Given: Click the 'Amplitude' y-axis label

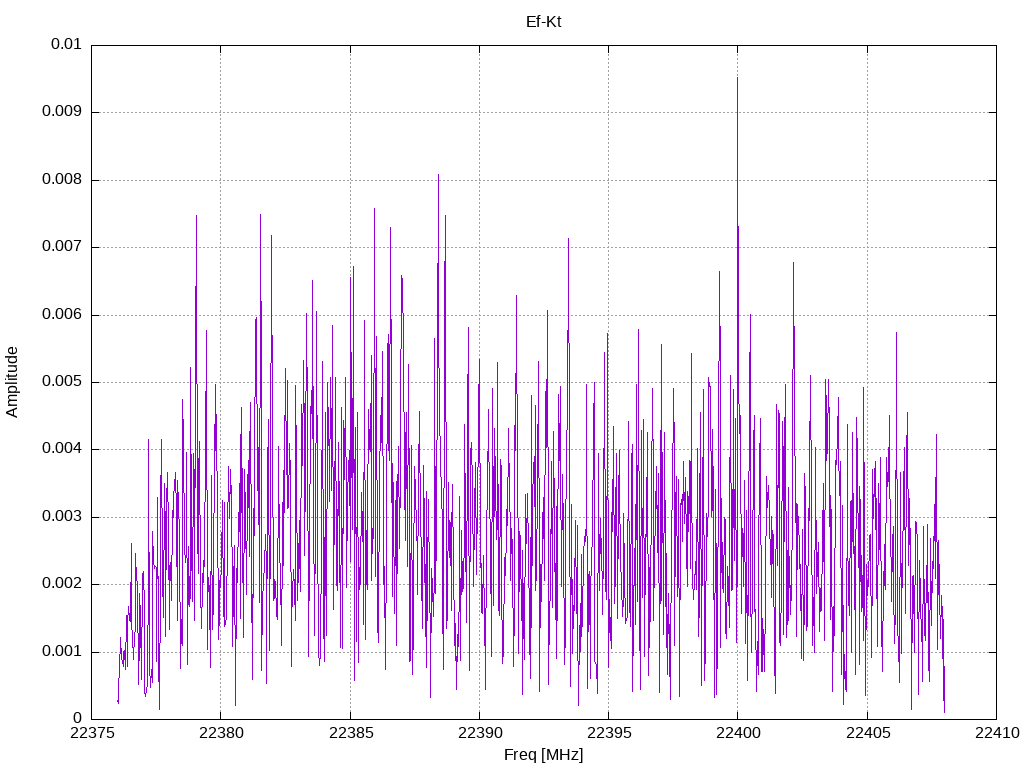Looking at the screenshot, I should (12, 382).
